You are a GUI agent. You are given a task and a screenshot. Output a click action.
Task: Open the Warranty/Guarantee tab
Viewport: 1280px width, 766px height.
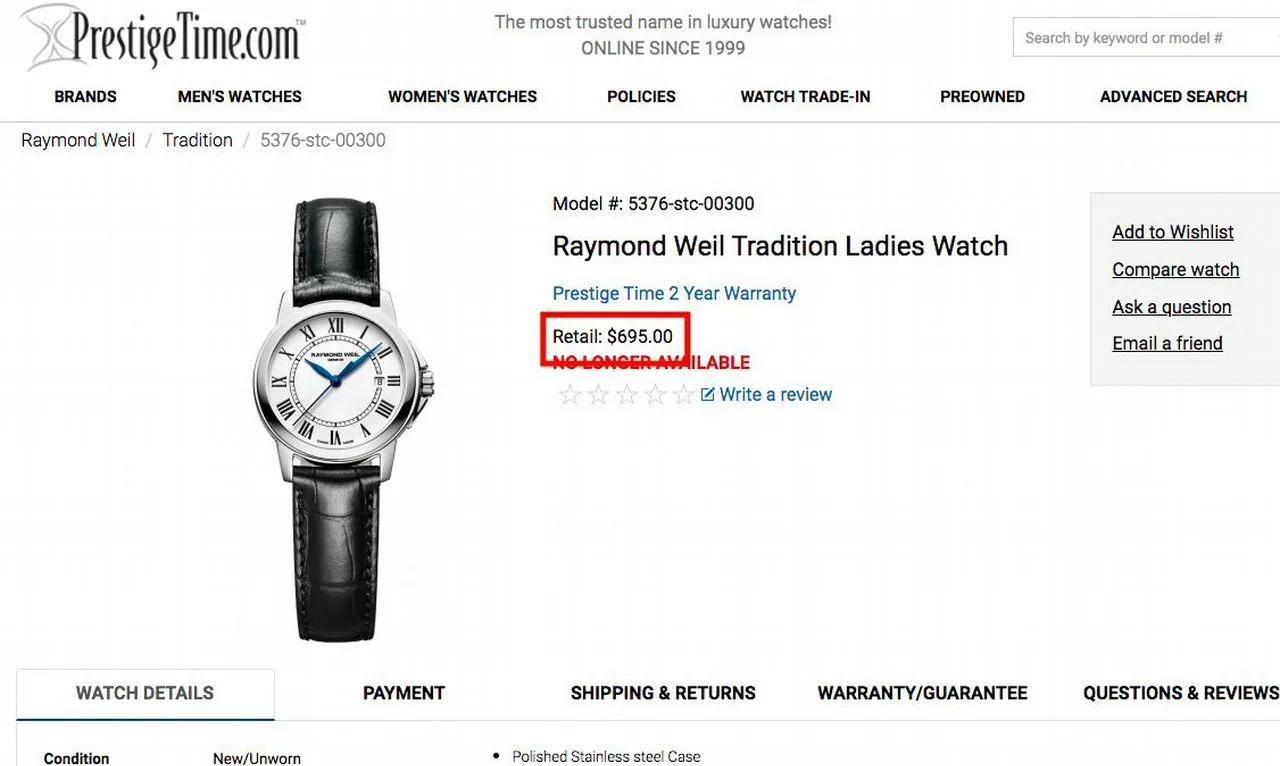click(922, 693)
